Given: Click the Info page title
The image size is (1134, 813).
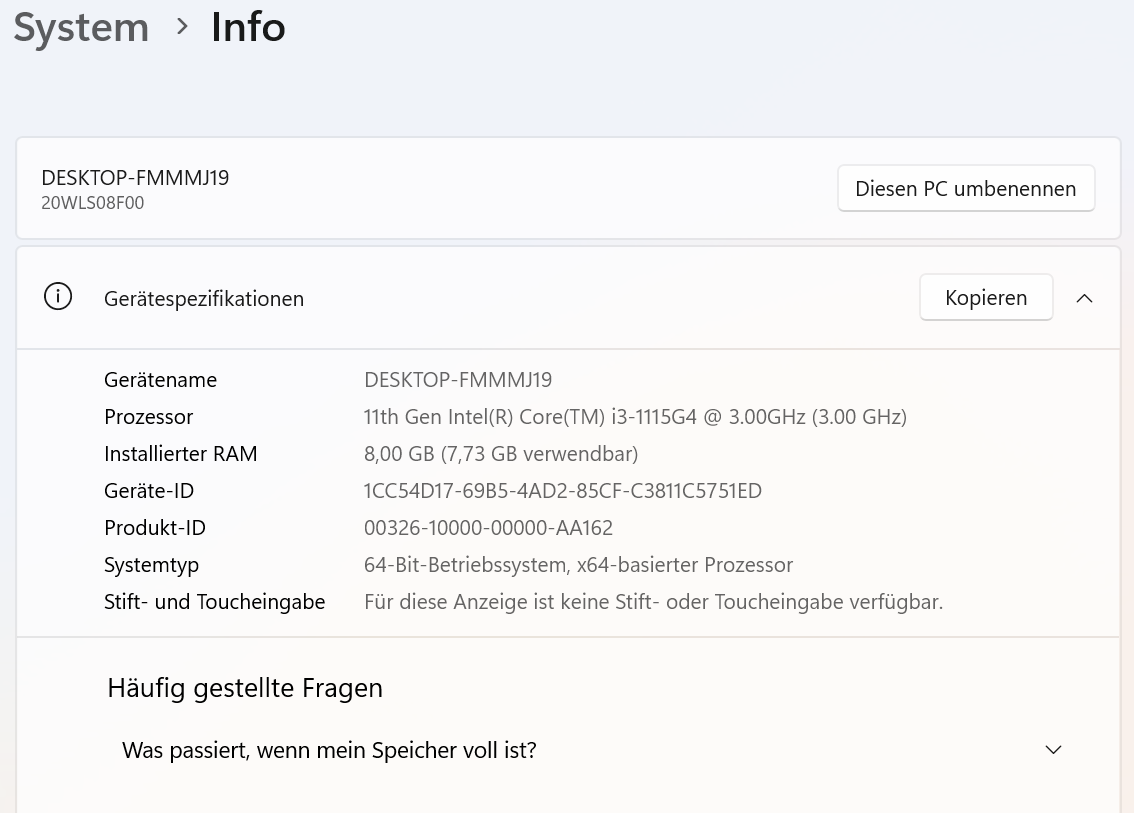Looking at the screenshot, I should pyautogui.click(x=248, y=27).
